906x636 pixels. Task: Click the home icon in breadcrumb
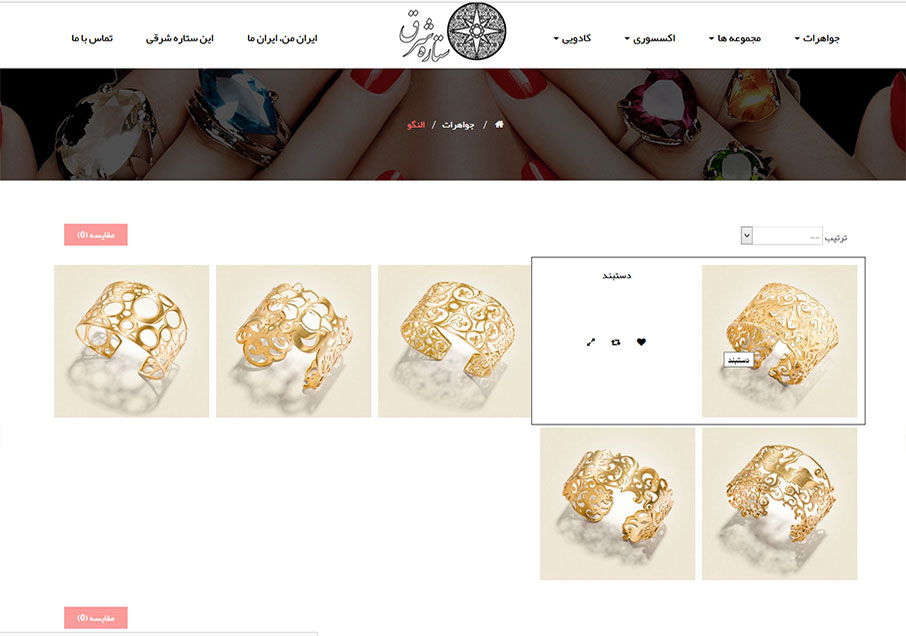click(x=499, y=124)
